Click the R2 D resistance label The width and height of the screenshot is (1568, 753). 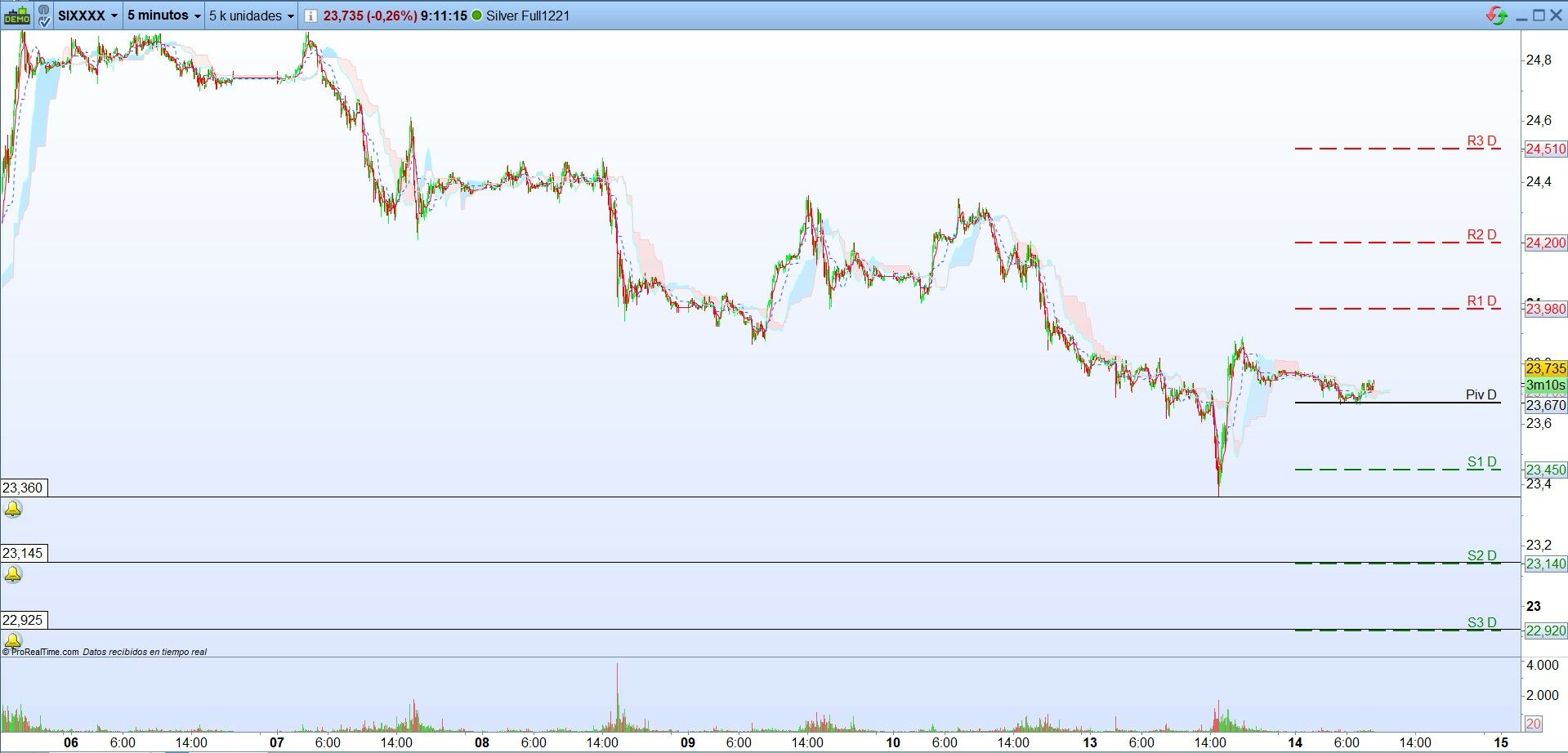click(x=1481, y=235)
